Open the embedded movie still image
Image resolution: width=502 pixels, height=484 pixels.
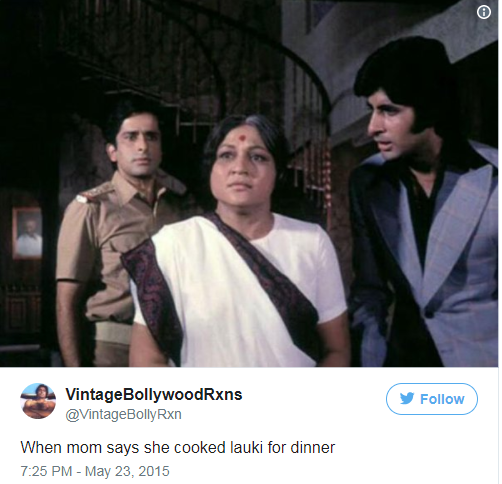[x=249, y=183]
